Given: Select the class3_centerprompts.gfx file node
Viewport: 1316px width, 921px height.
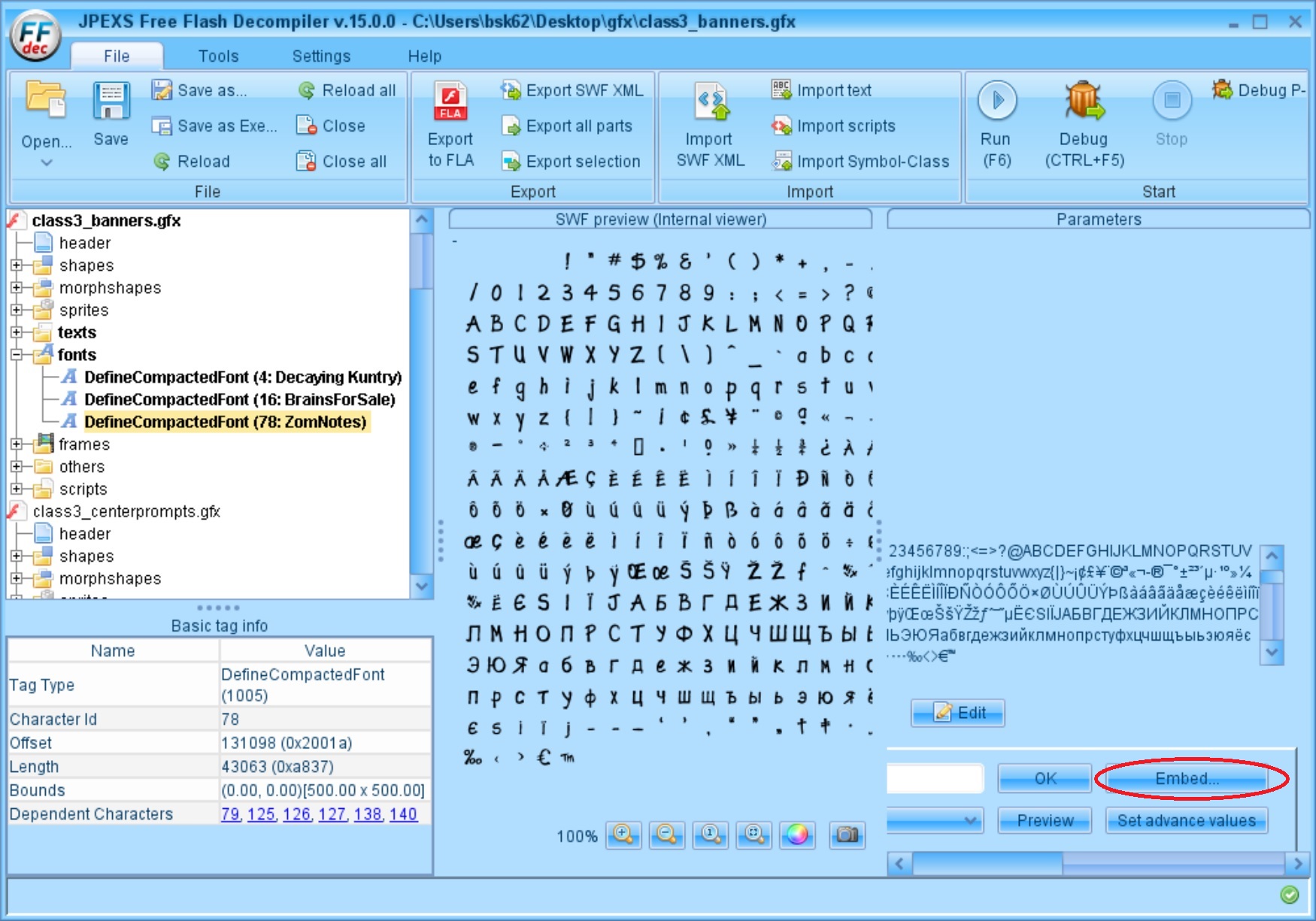Looking at the screenshot, I should click(x=126, y=511).
